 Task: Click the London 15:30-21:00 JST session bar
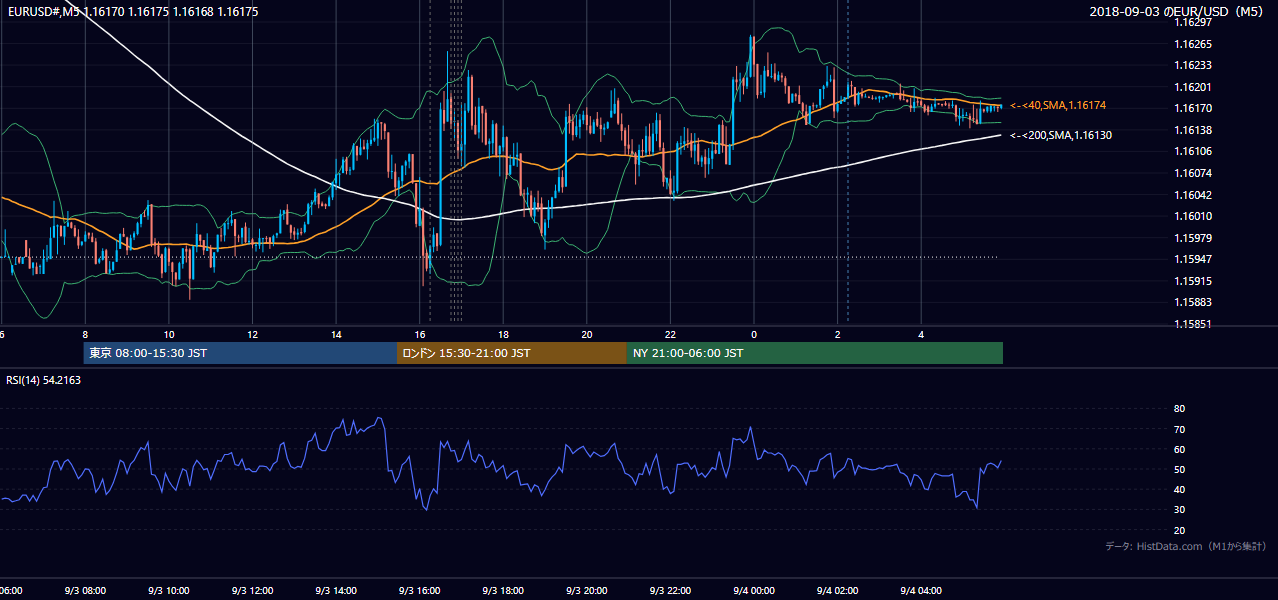[512, 353]
